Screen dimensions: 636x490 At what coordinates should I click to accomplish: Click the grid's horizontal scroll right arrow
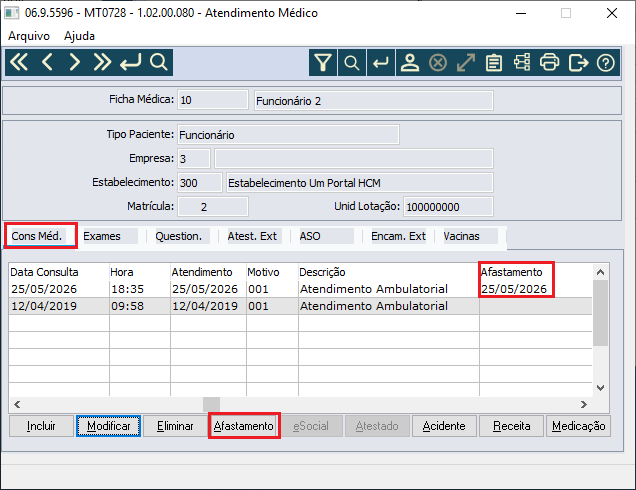pyautogui.click(x=584, y=404)
